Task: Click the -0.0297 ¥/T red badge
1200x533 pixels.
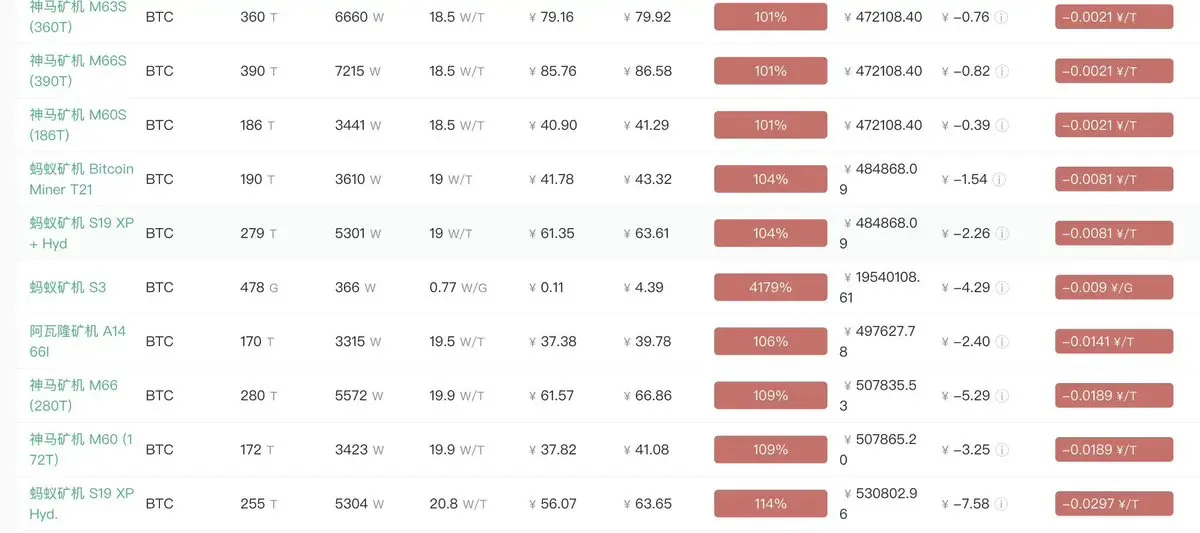Action: point(1114,503)
